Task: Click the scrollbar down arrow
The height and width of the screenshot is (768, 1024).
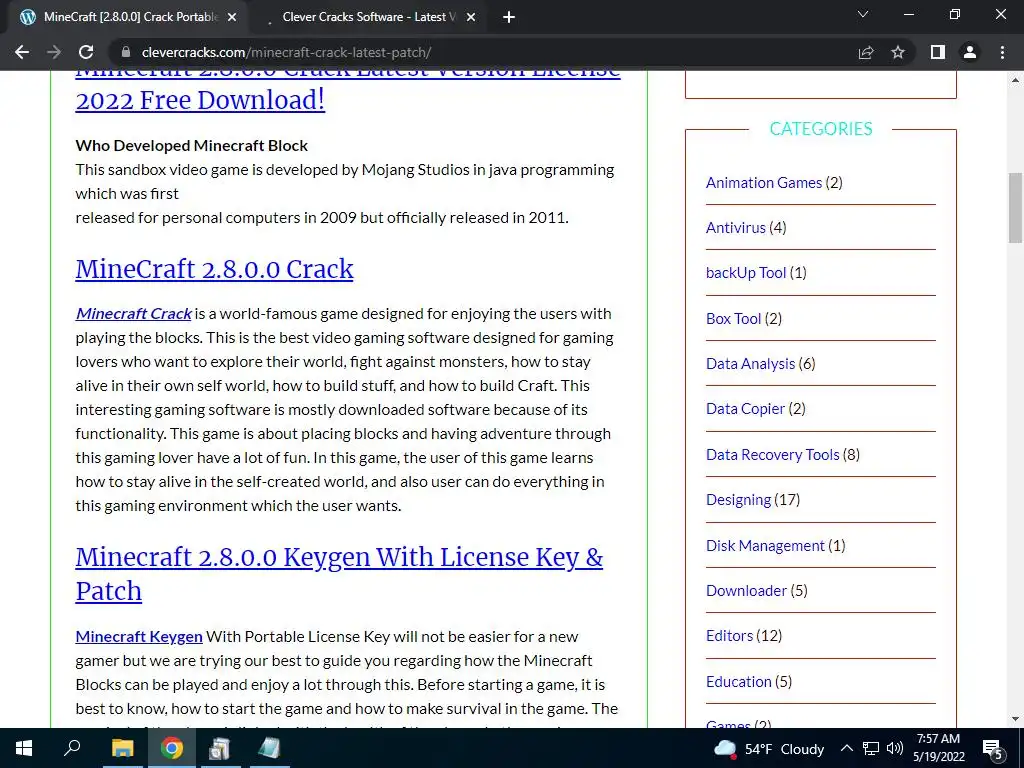Action: (1015, 719)
